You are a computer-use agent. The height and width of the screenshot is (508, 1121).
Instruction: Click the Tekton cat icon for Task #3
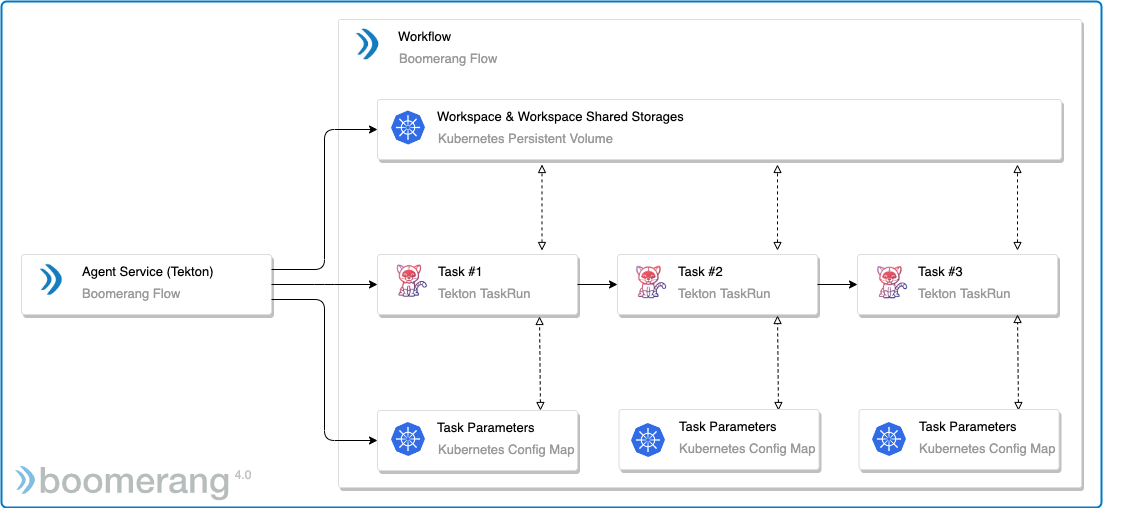pos(889,282)
